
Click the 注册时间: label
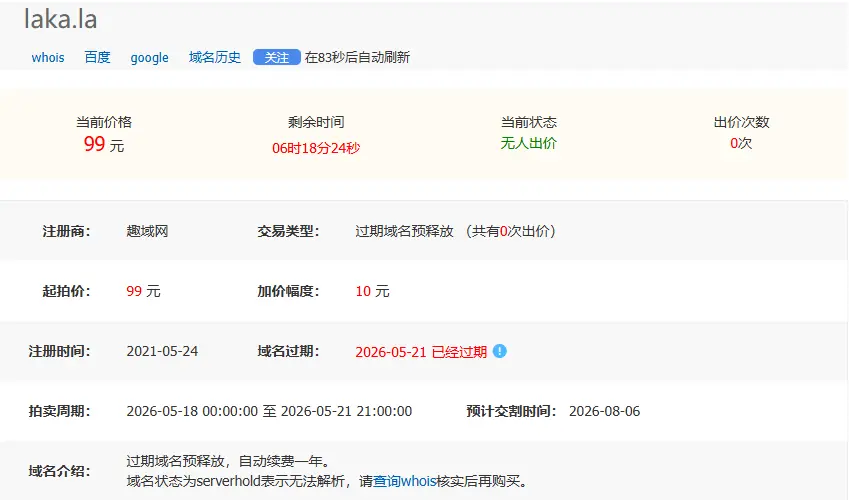point(59,351)
